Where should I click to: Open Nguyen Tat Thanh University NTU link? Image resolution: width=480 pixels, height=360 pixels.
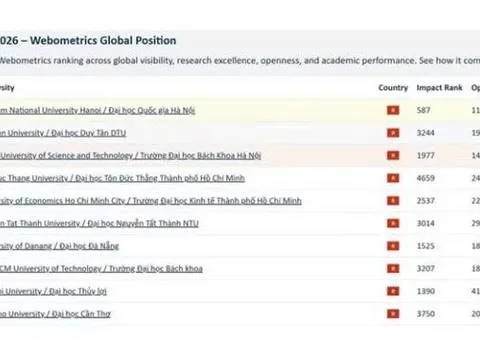point(99,223)
